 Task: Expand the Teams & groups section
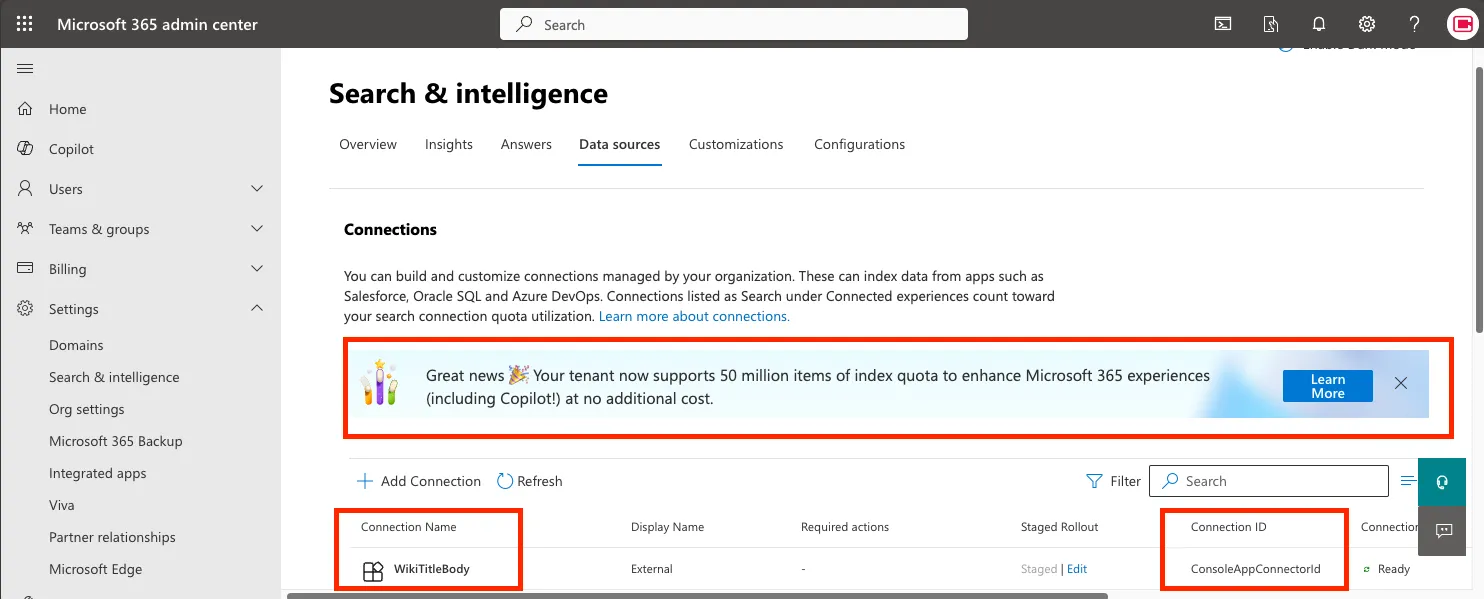(x=257, y=229)
